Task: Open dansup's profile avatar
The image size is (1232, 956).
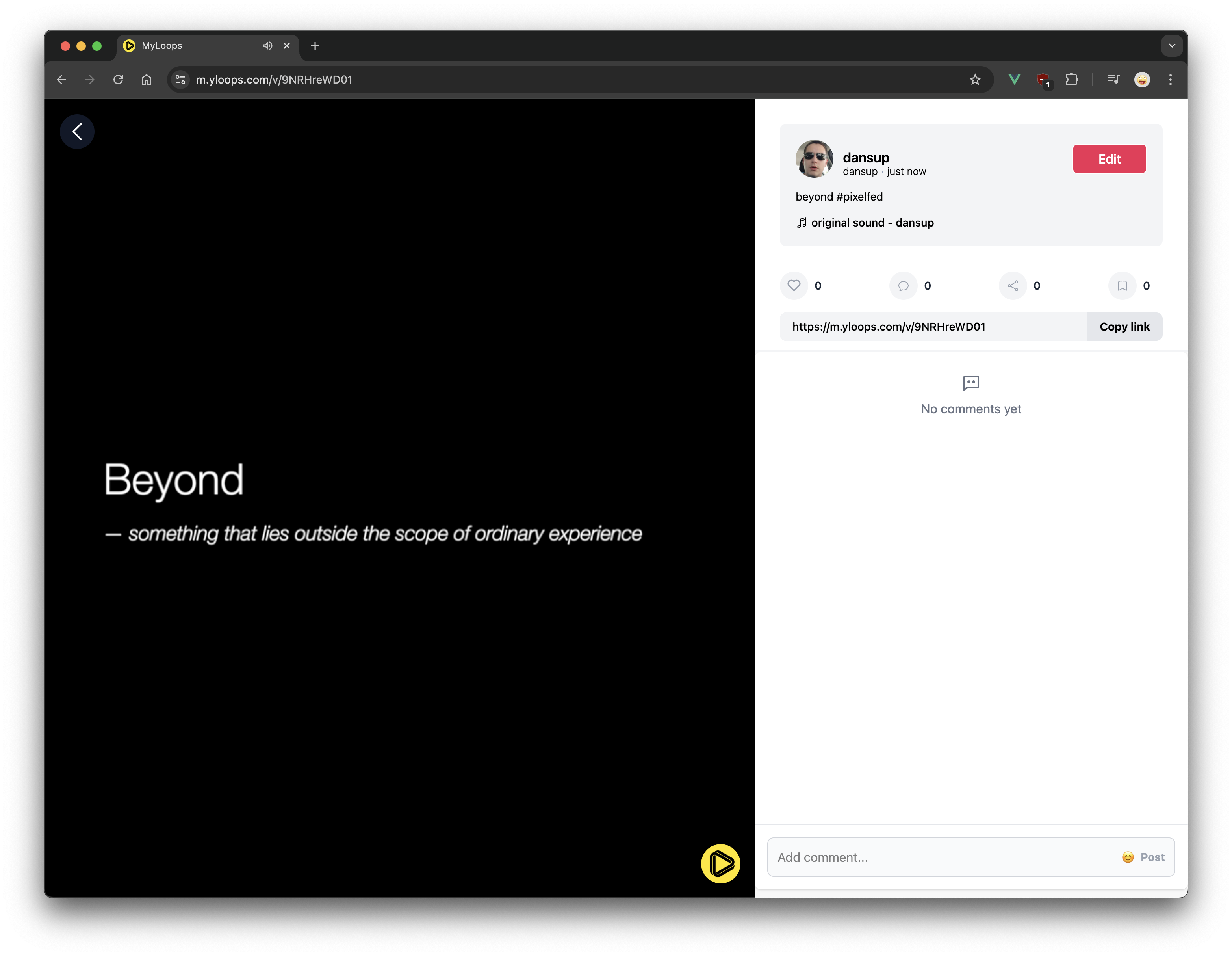Action: click(814, 159)
